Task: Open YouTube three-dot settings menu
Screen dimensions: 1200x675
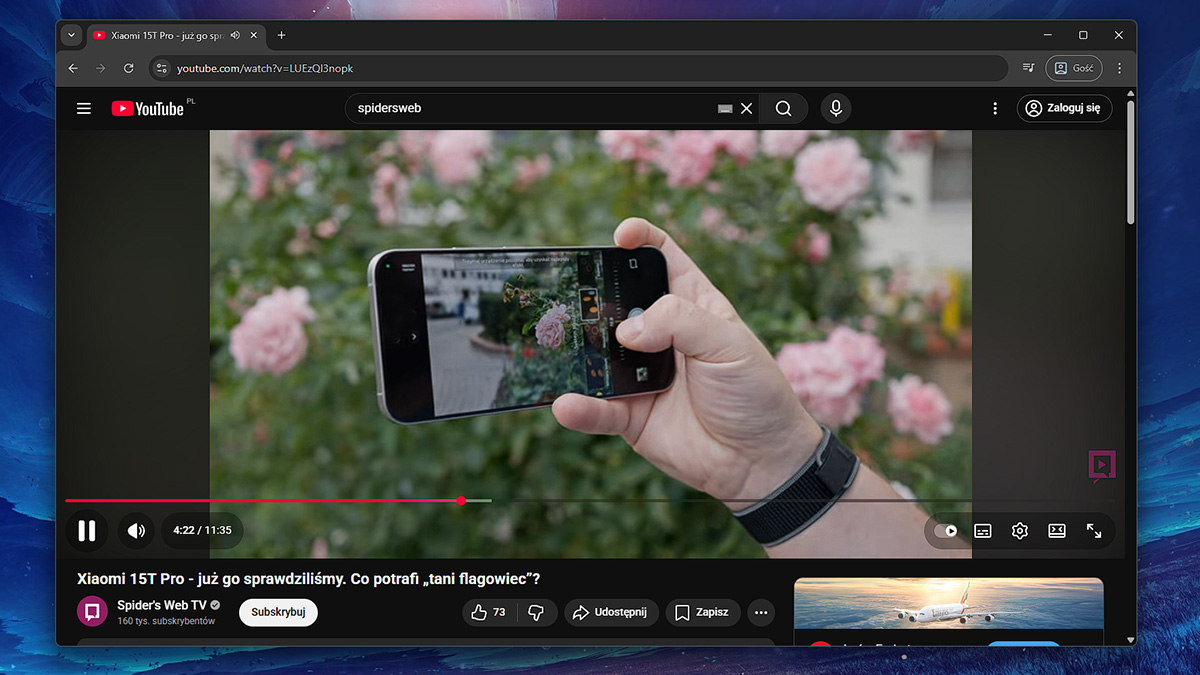Action: (995, 109)
